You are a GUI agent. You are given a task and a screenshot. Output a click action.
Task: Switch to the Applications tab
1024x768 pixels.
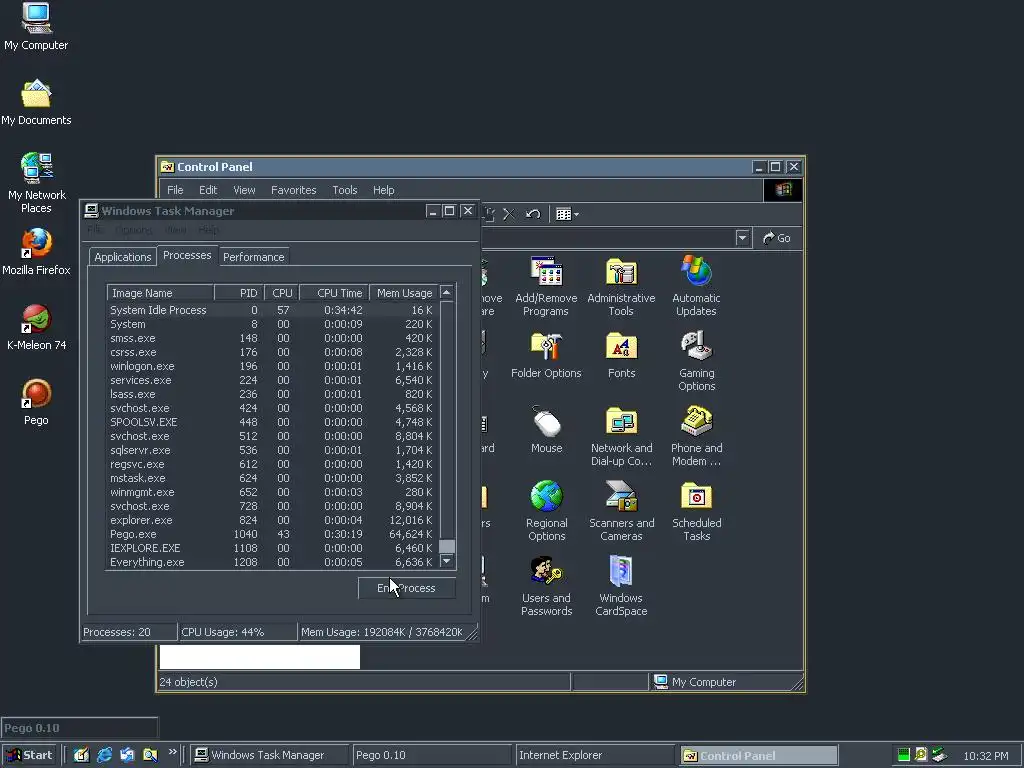pos(123,257)
